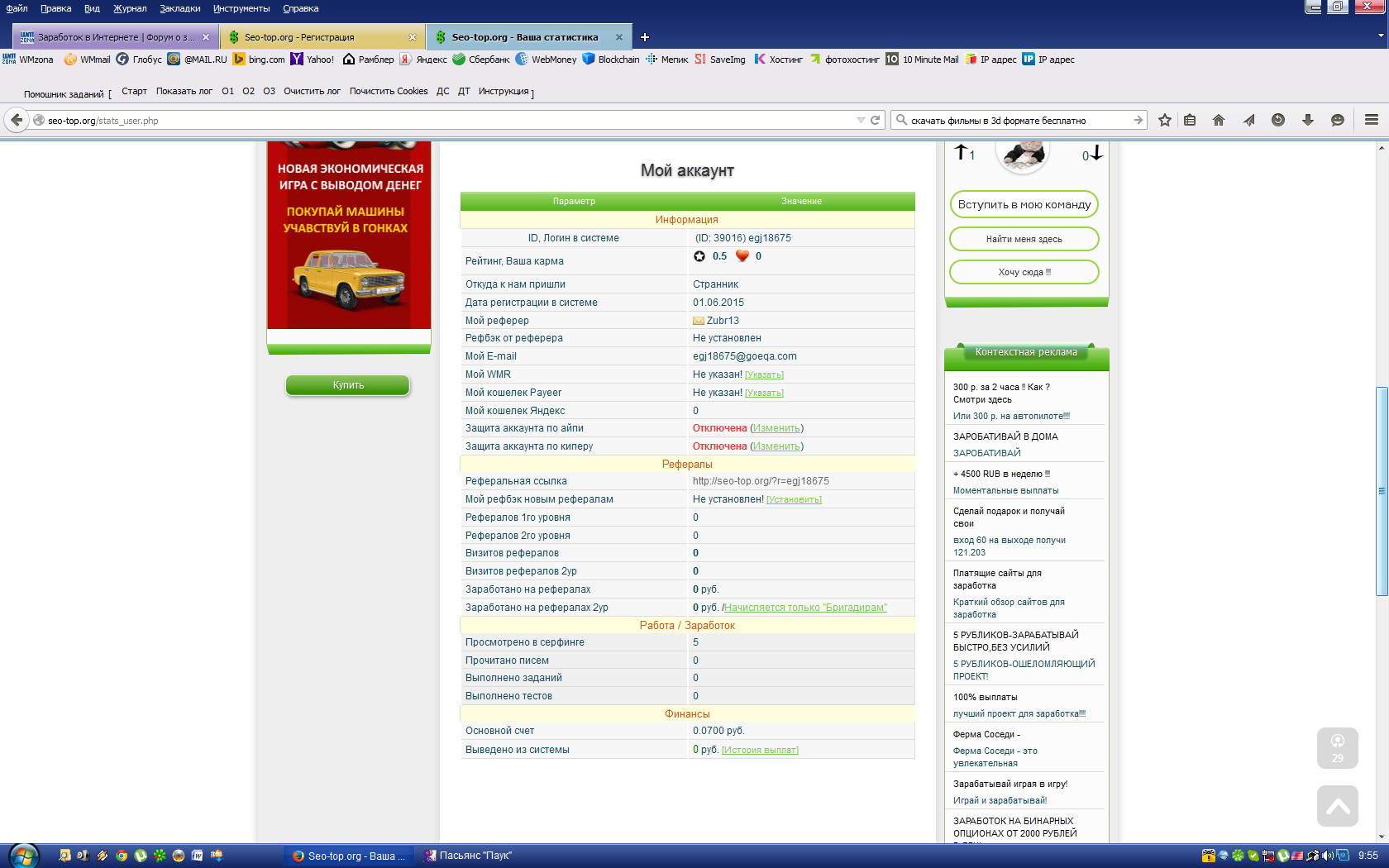This screenshot has height=868, width=1389.
Task: Go back with the browser back arrow
Action: click(17, 120)
